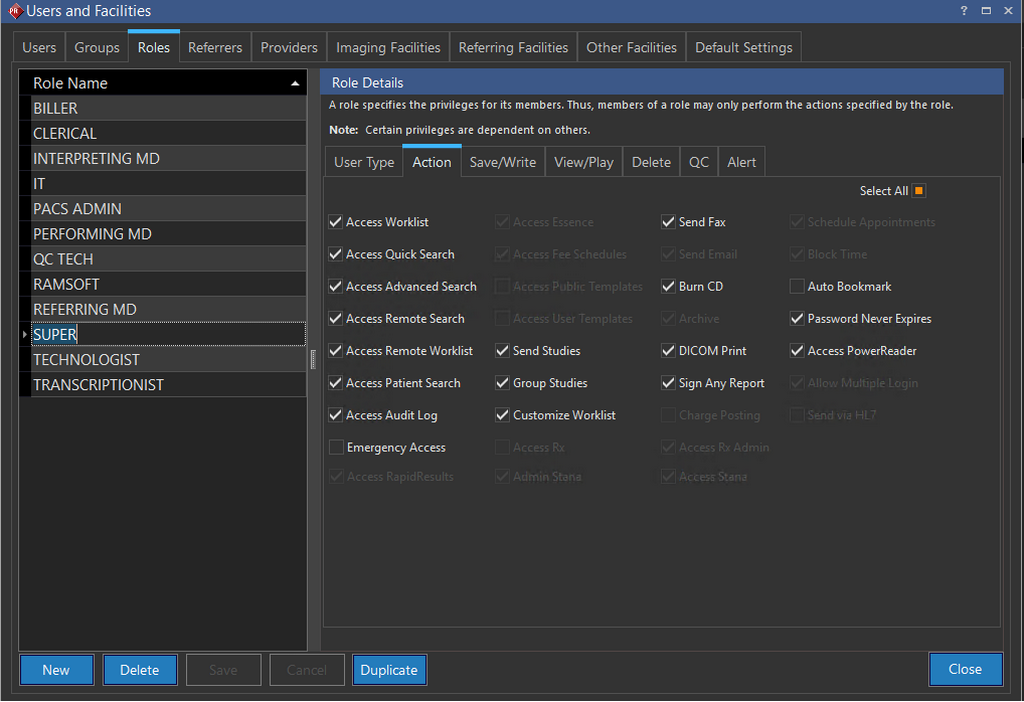Open the Default Settings tab
The width and height of the screenshot is (1024, 702).
point(743,47)
